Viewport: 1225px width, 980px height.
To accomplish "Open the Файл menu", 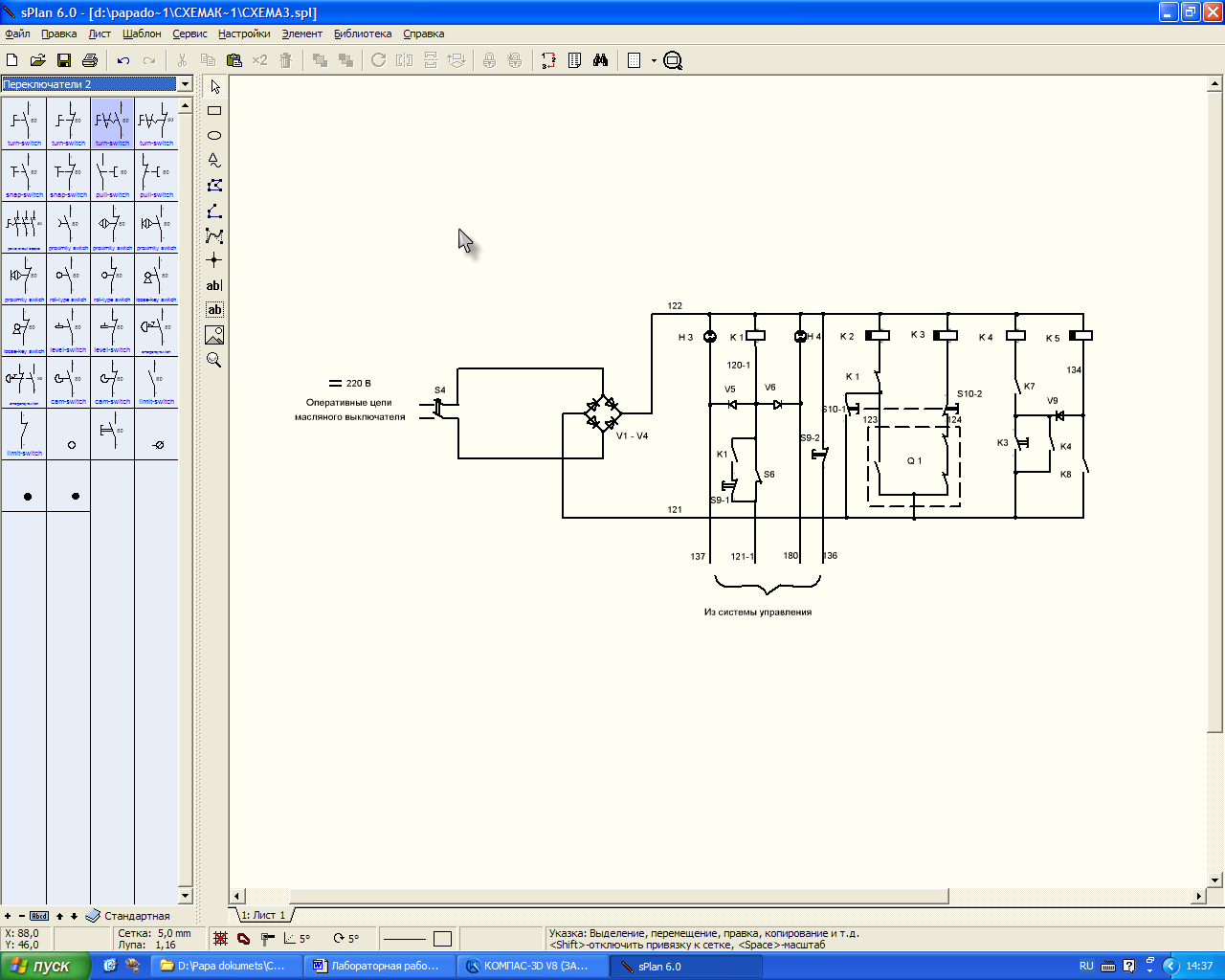I will 17,33.
